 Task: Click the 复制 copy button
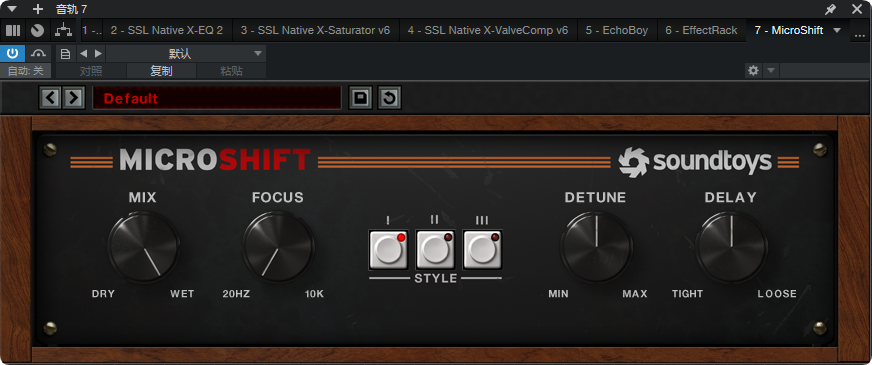click(161, 71)
